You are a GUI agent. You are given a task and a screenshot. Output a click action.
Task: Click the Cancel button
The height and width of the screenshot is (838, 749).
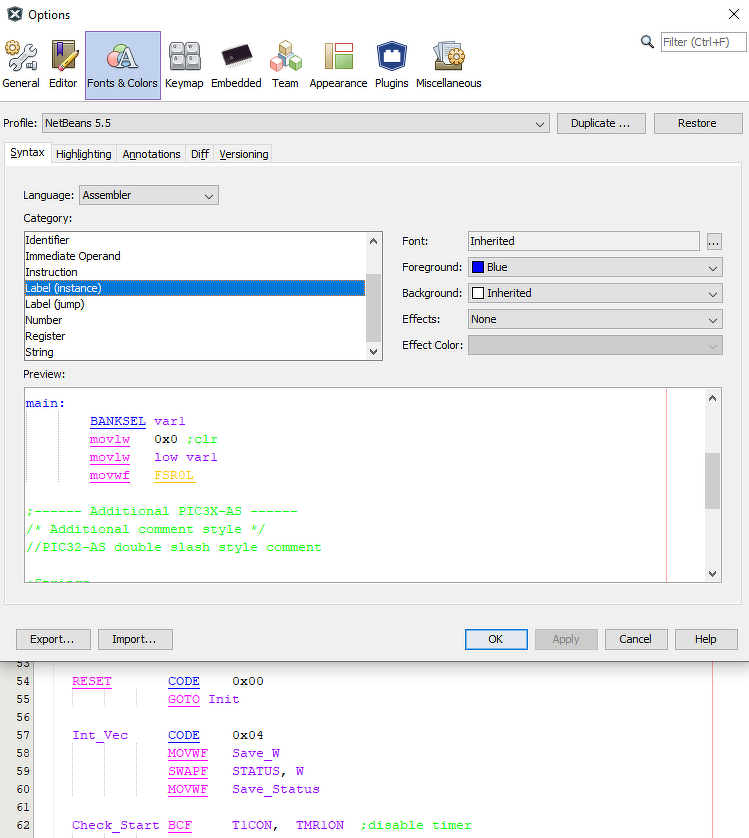click(x=636, y=640)
